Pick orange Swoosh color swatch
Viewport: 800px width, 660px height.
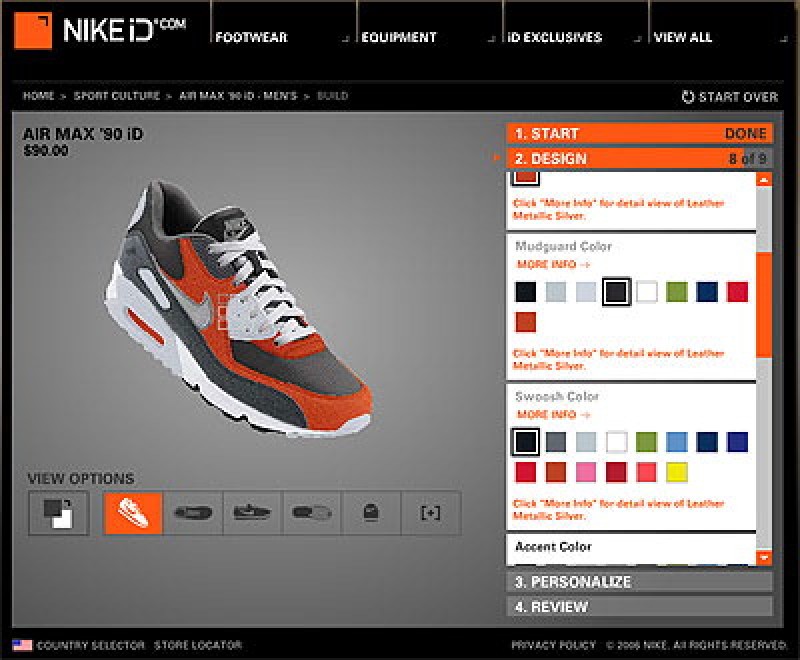(556, 472)
